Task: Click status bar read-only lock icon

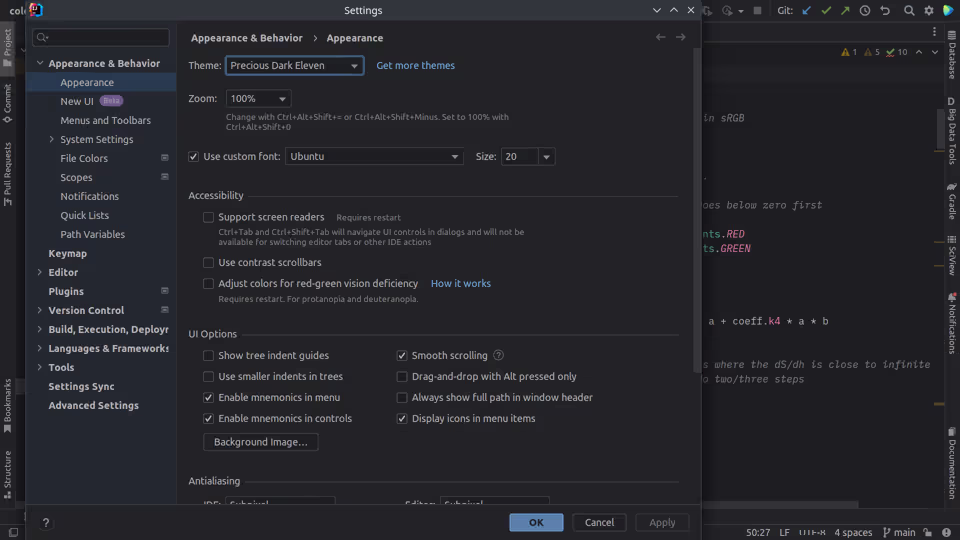Action: (x=928, y=533)
